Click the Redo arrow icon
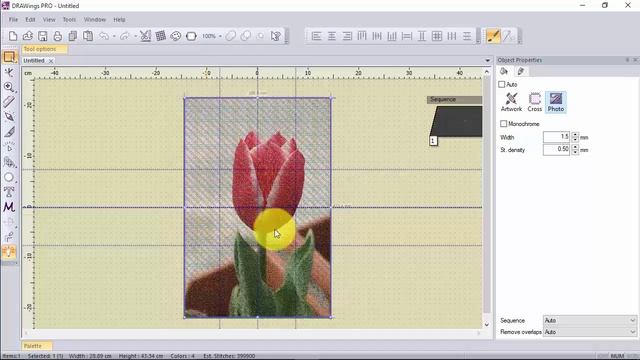The height and width of the screenshot is (360, 640). point(125,36)
